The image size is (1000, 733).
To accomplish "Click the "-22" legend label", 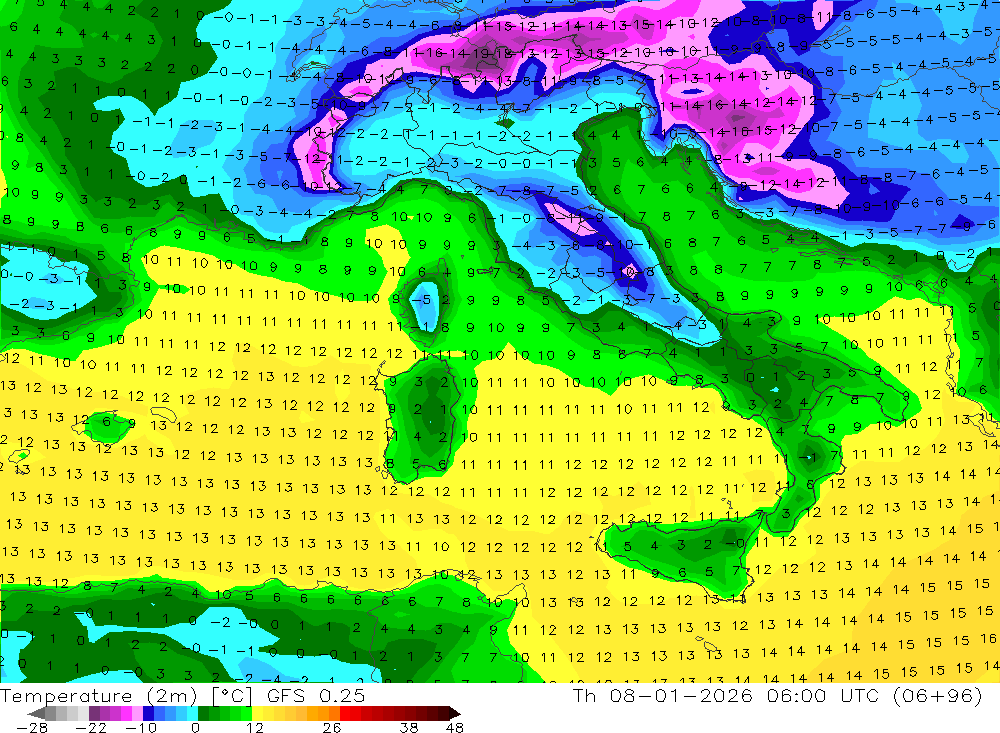I will [x=91, y=728].
